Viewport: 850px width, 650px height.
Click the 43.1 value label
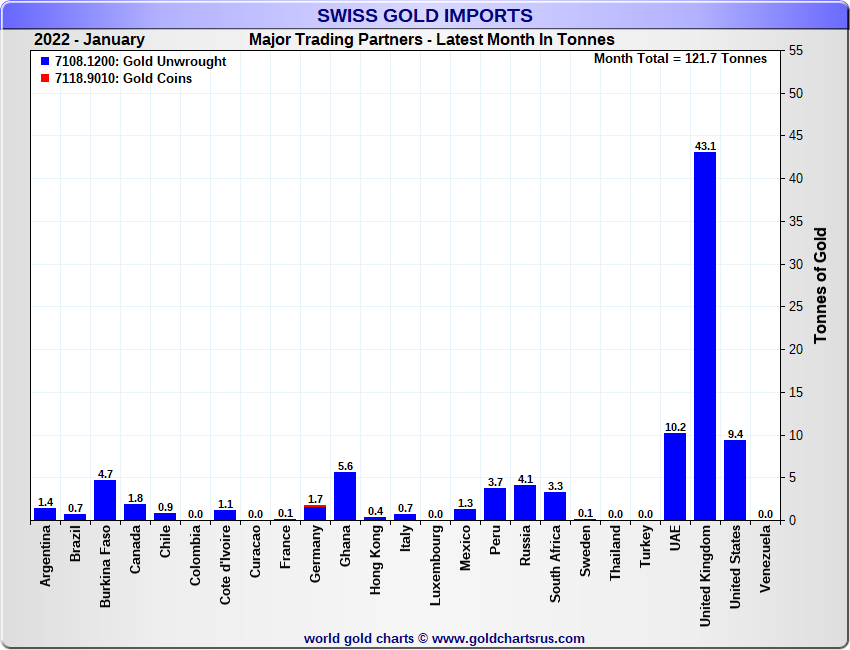coord(705,146)
